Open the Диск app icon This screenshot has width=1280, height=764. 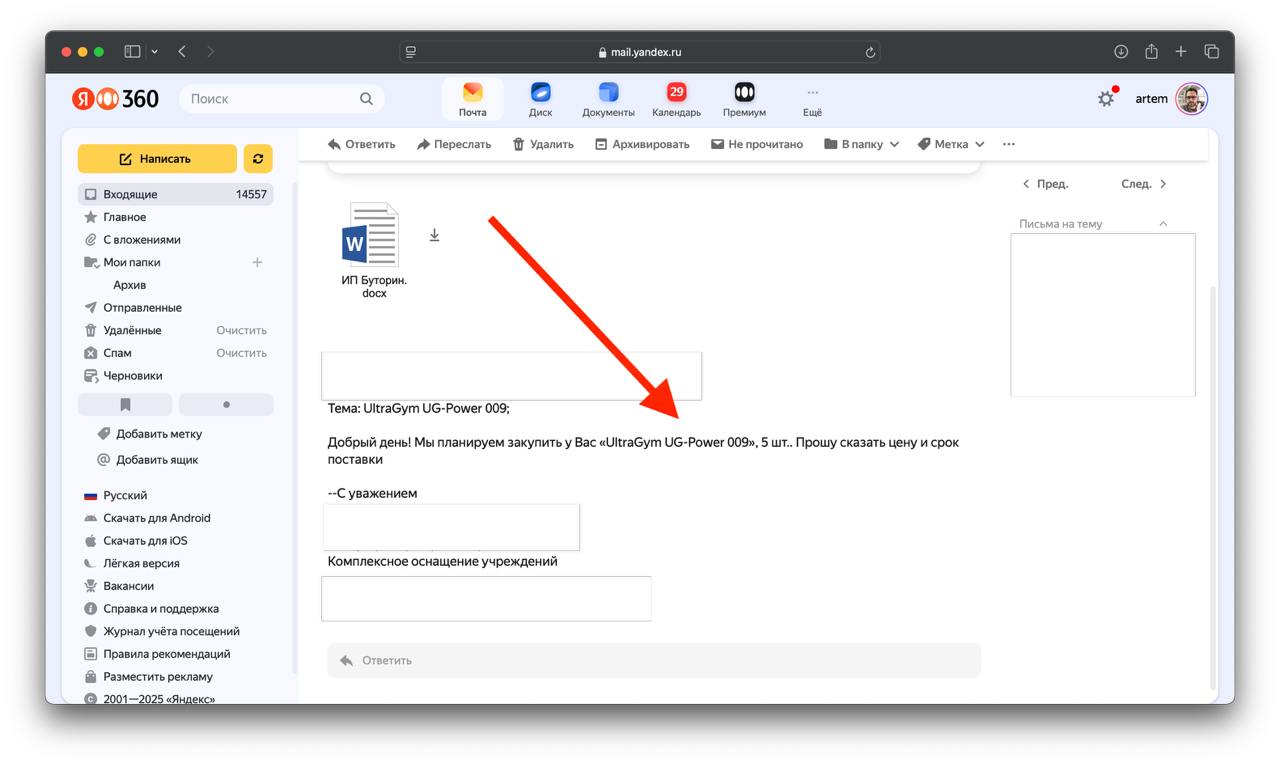point(540,99)
